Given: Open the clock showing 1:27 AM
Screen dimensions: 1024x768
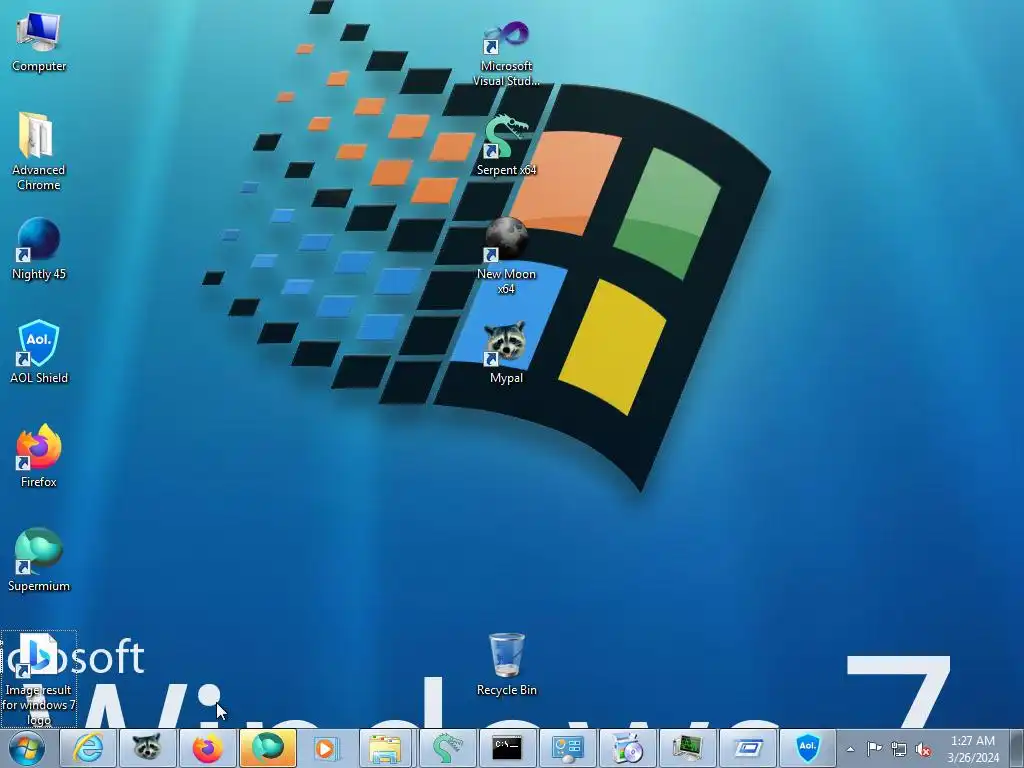Looking at the screenshot, I should click(973, 749).
